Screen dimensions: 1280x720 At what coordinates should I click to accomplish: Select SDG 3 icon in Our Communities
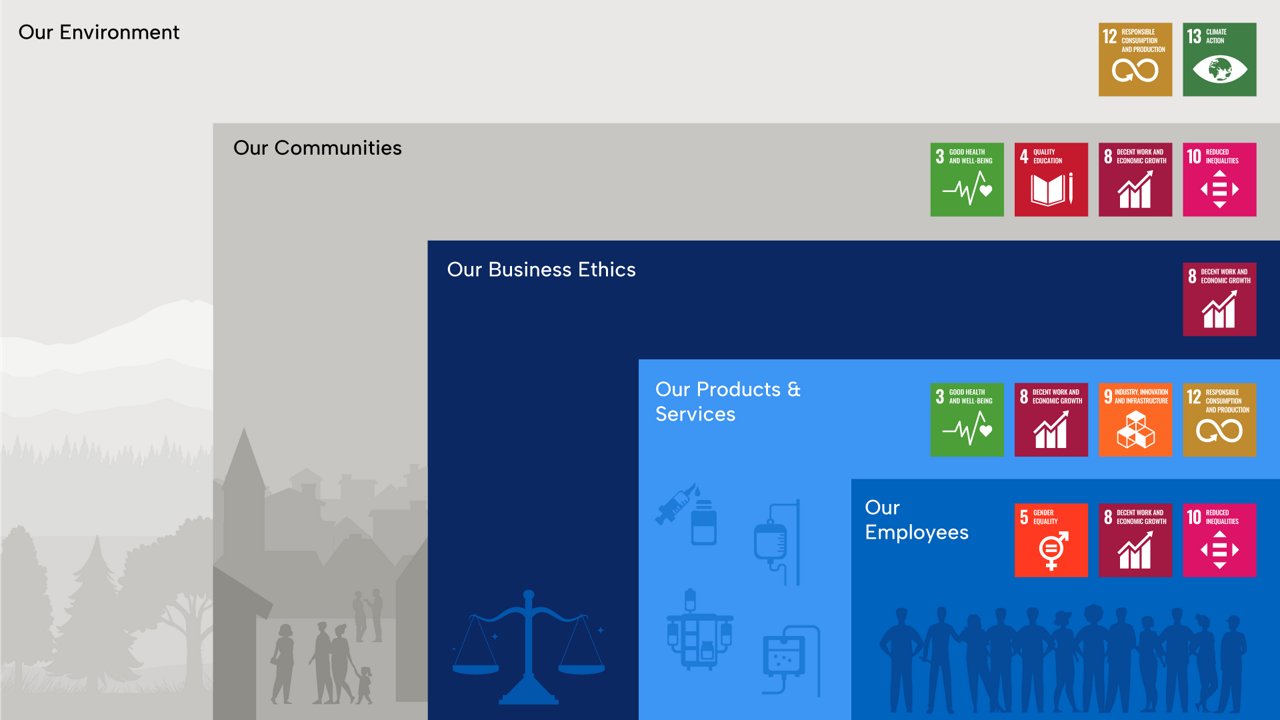967,180
